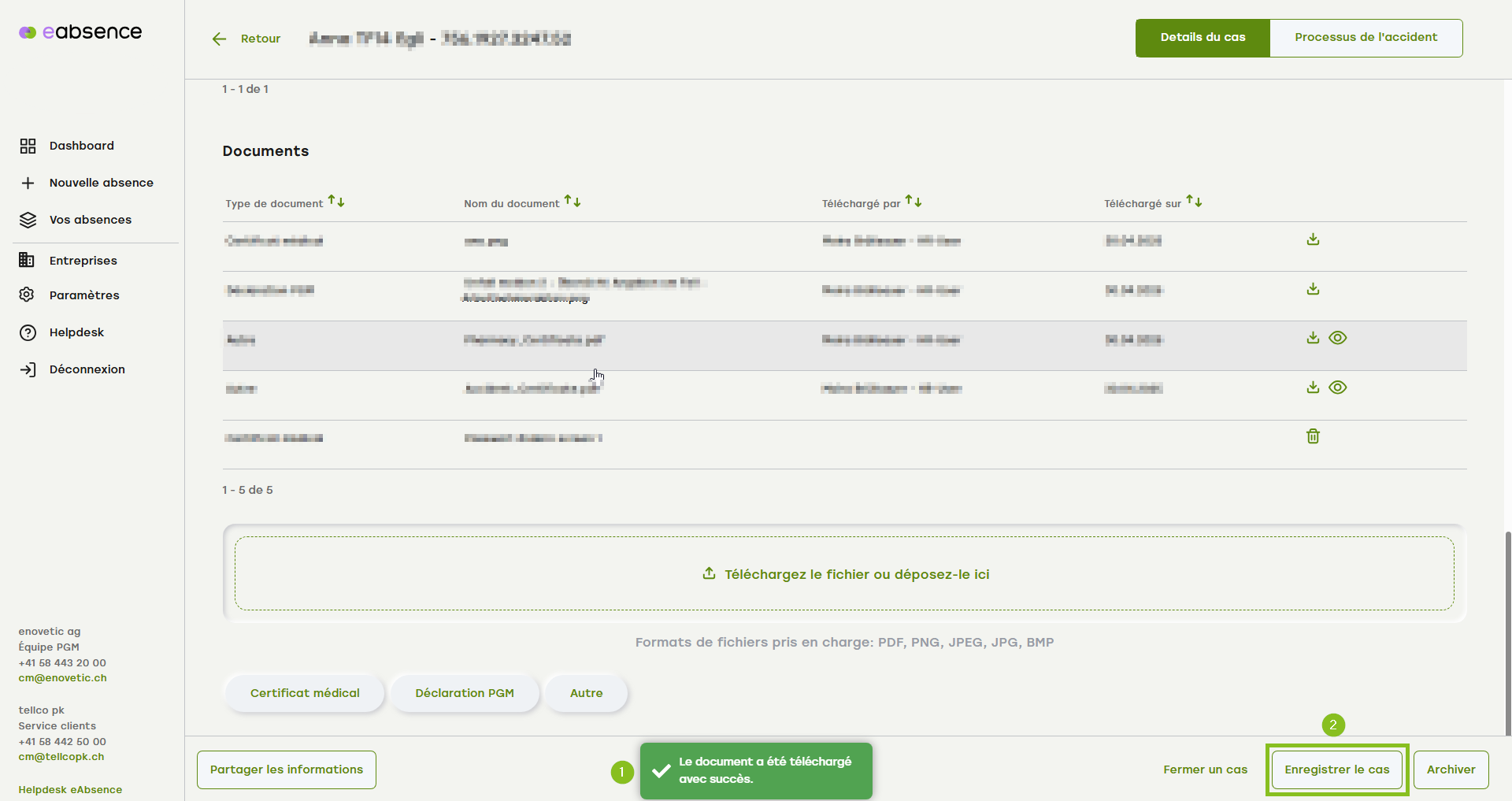Create a Nouvelle absence from sidebar
The width and height of the screenshot is (1512, 801).
pos(101,183)
